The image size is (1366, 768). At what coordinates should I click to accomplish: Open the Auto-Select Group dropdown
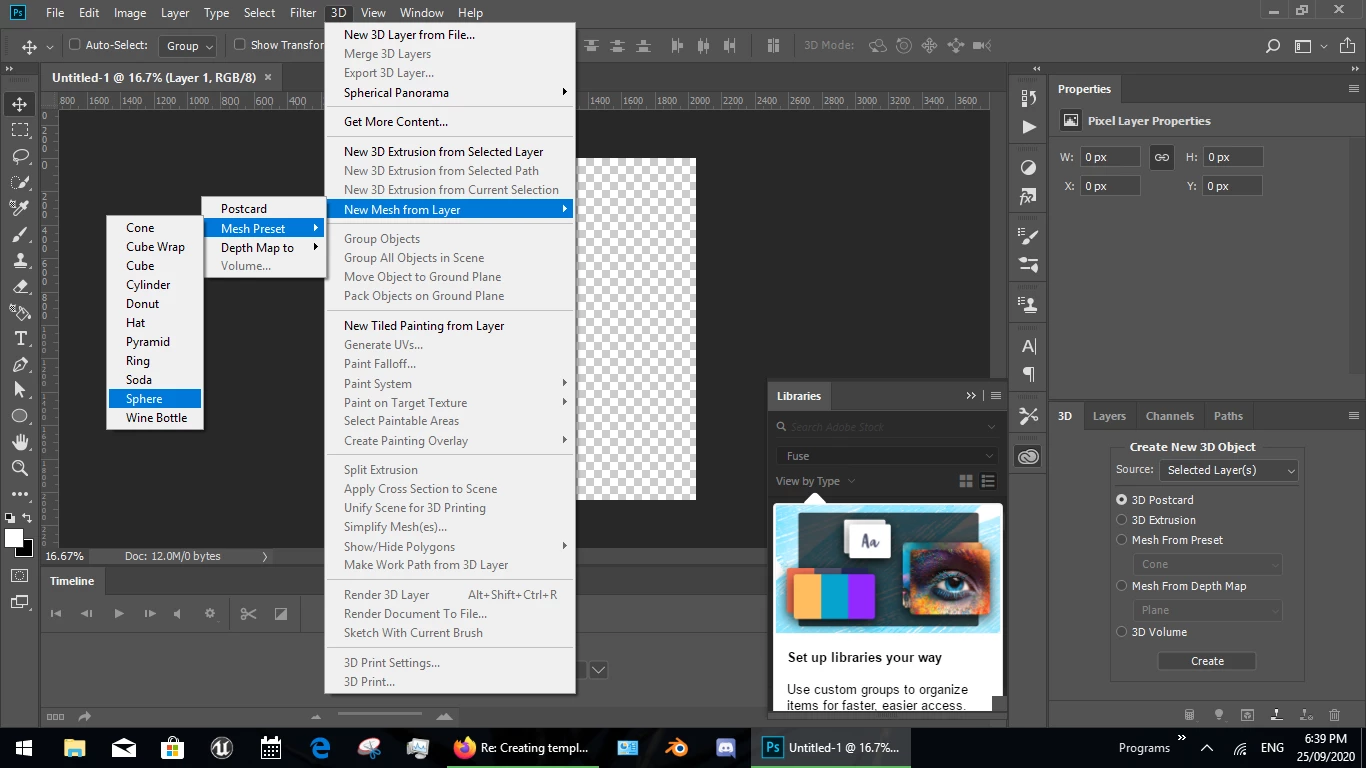click(187, 46)
